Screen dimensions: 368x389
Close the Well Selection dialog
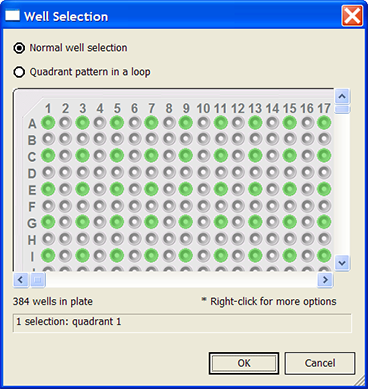[352, 16]
